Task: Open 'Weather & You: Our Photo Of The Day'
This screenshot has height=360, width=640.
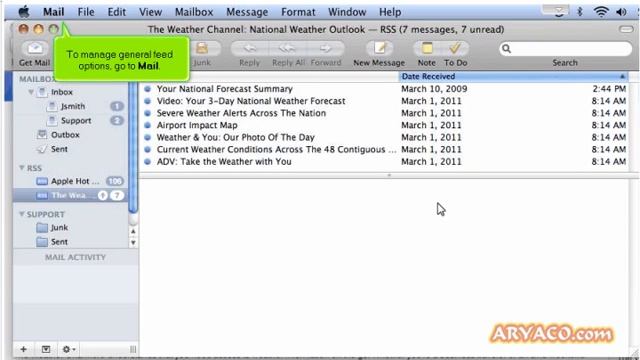Action: (x=236, y=138)
